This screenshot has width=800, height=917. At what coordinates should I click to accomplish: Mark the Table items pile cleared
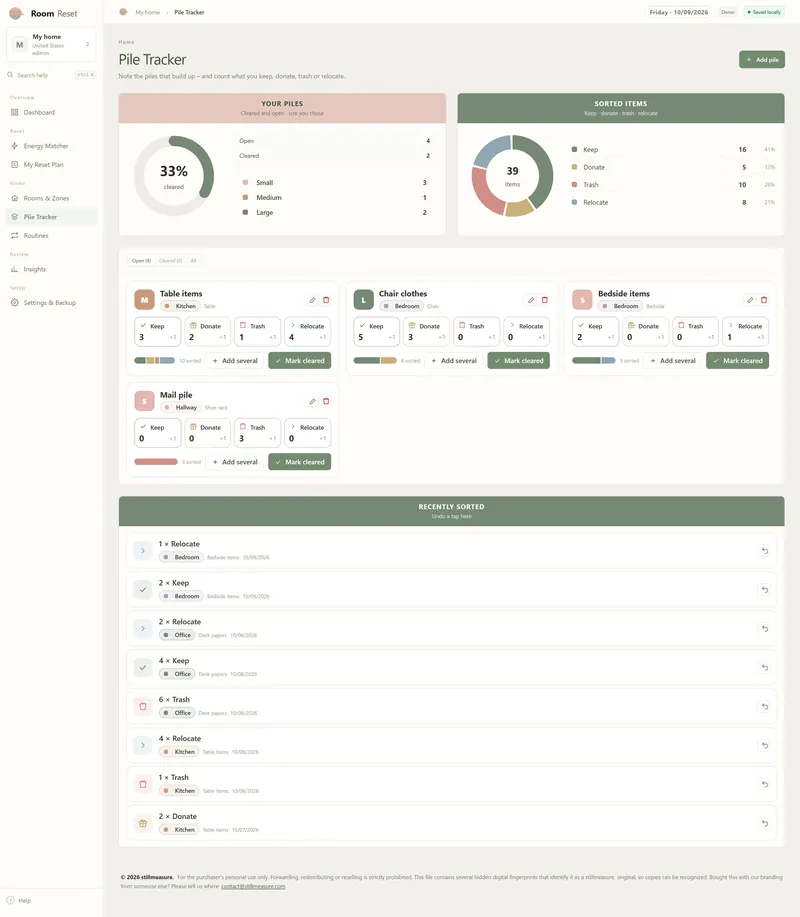299,361
